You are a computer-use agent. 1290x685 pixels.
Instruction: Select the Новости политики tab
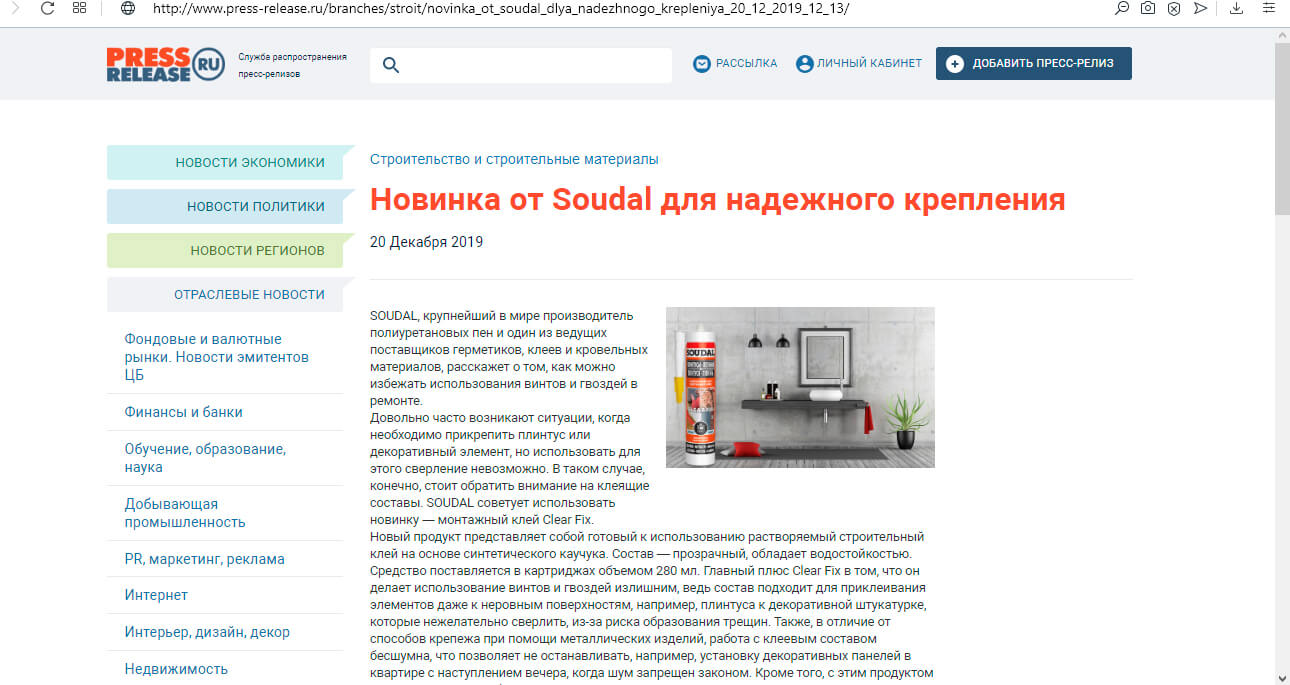(x=231, y=206)
